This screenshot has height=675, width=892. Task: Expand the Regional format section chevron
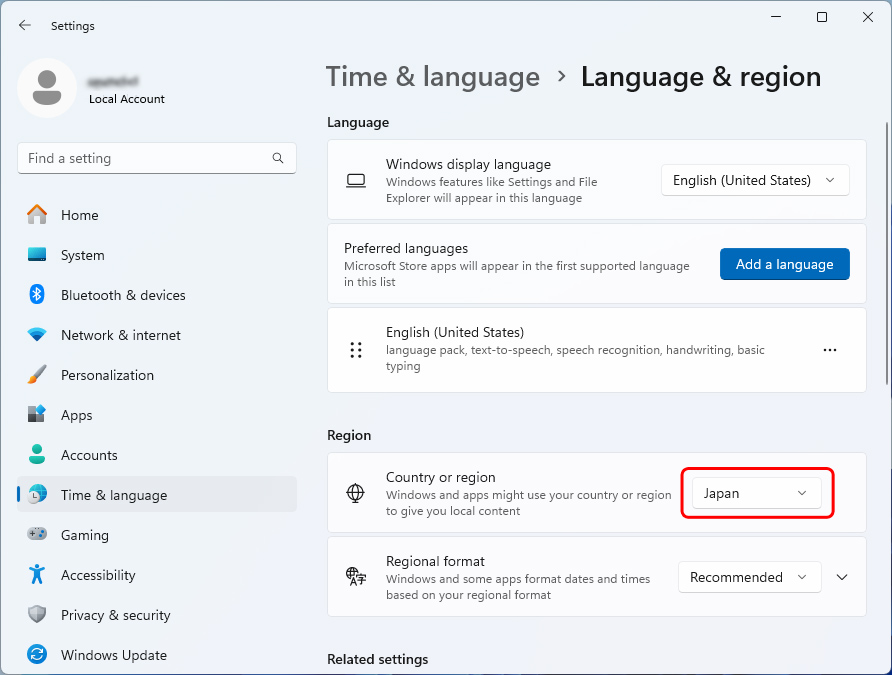(842, 577)
